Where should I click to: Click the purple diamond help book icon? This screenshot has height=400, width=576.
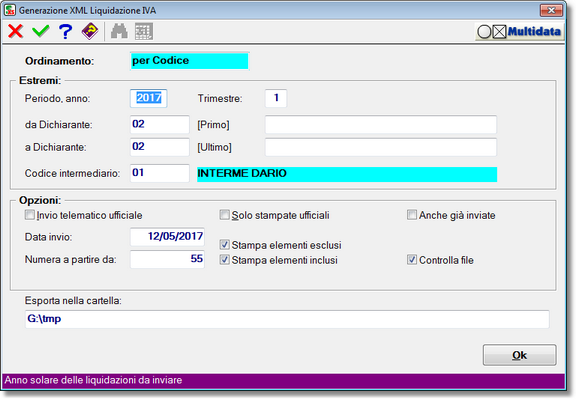[x=90, y=31]
